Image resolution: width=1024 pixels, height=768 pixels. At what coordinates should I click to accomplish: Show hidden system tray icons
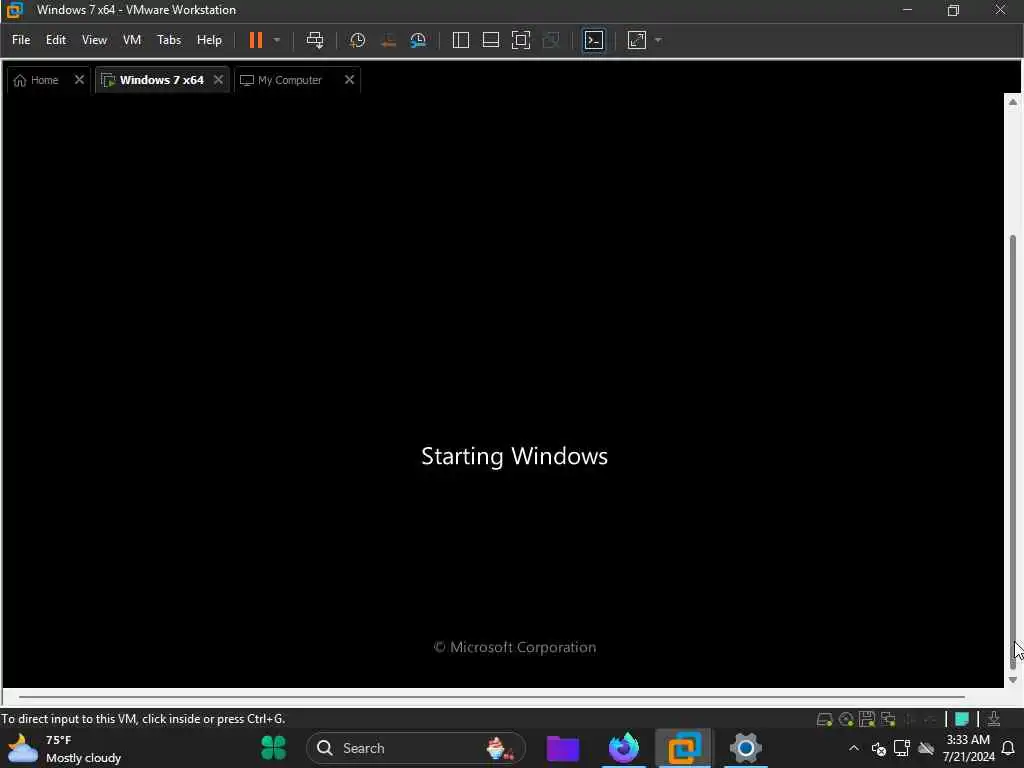click(x=854, y=748)
